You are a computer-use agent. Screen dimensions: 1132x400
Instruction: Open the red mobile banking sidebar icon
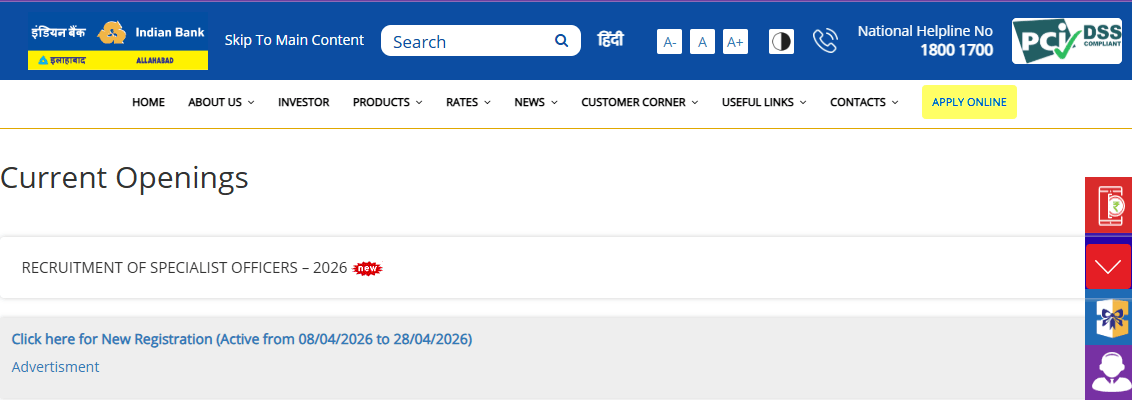click(1108, 205)
